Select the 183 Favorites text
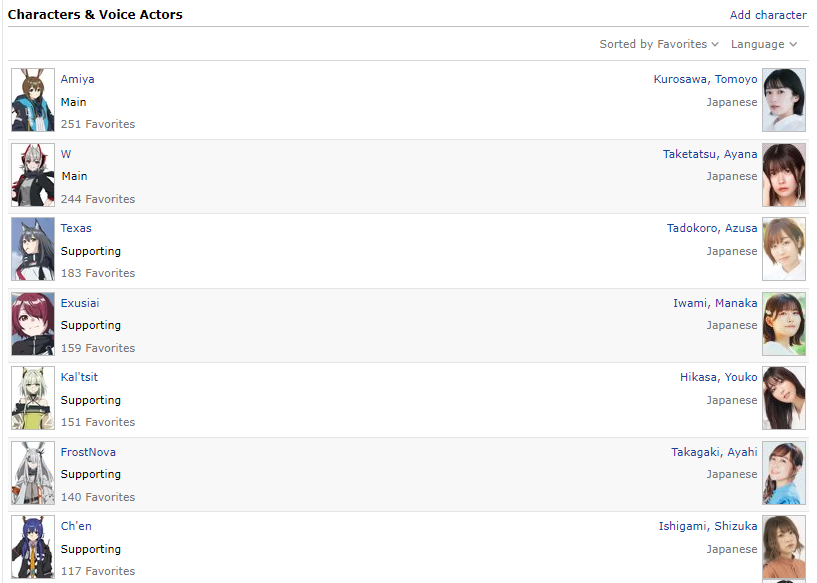 pyautogui.click(x=98, y=273)
